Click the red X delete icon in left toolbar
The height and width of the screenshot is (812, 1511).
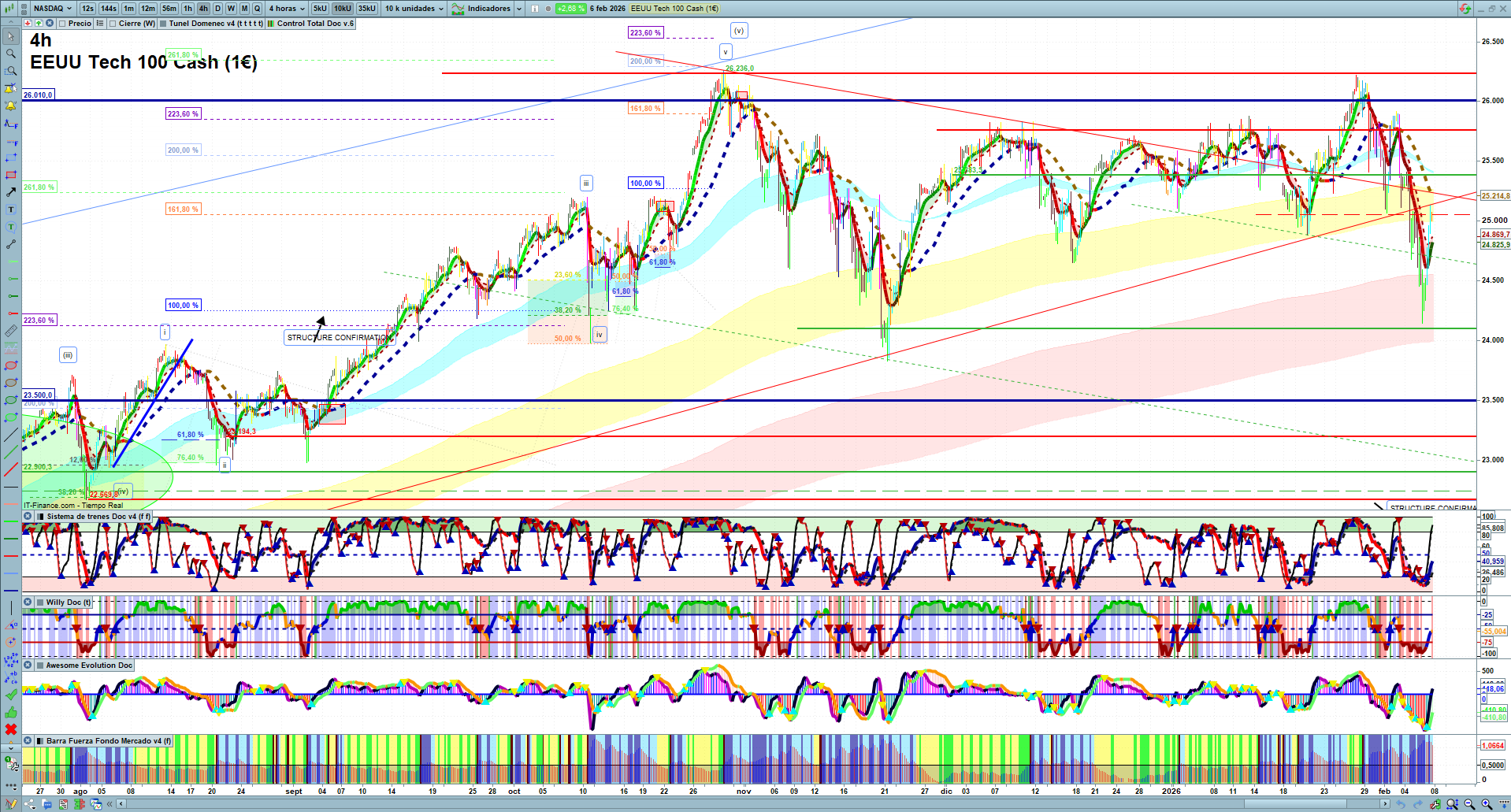11,729
